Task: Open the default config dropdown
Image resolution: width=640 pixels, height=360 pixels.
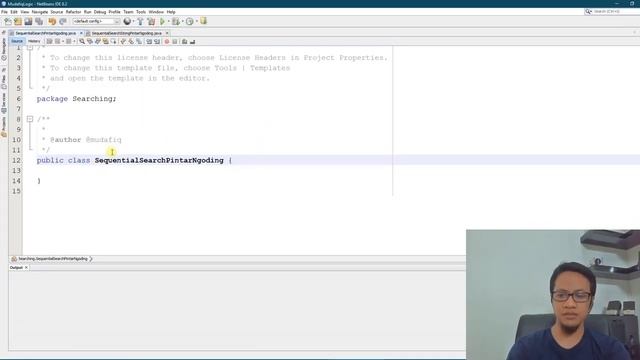Action: pos(96,21)
